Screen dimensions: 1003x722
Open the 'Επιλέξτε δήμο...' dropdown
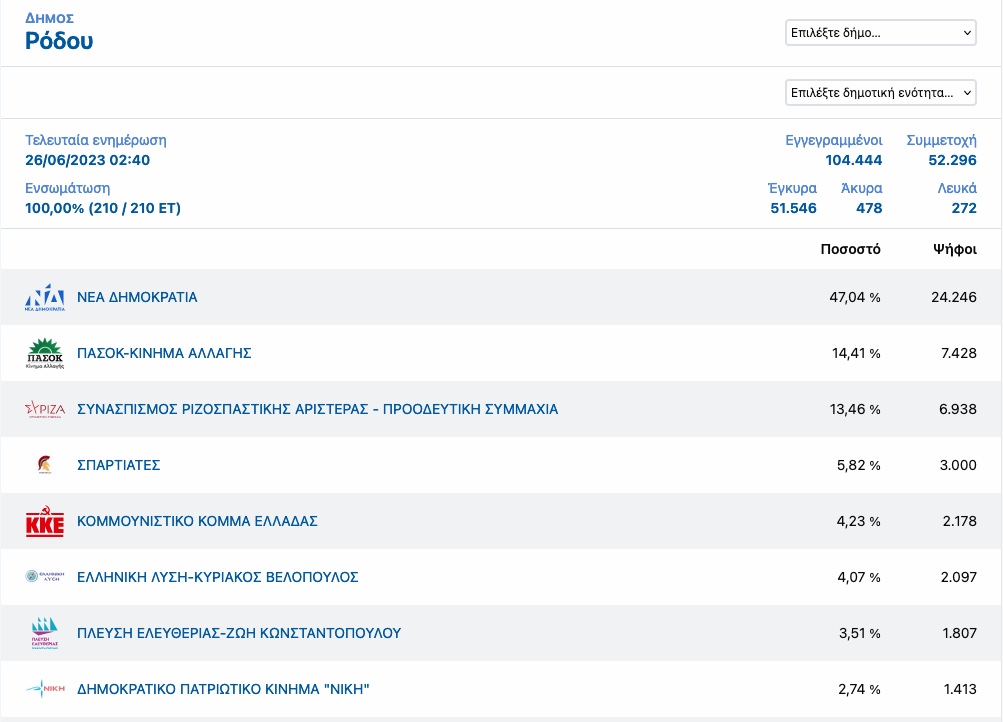point(881,33)
